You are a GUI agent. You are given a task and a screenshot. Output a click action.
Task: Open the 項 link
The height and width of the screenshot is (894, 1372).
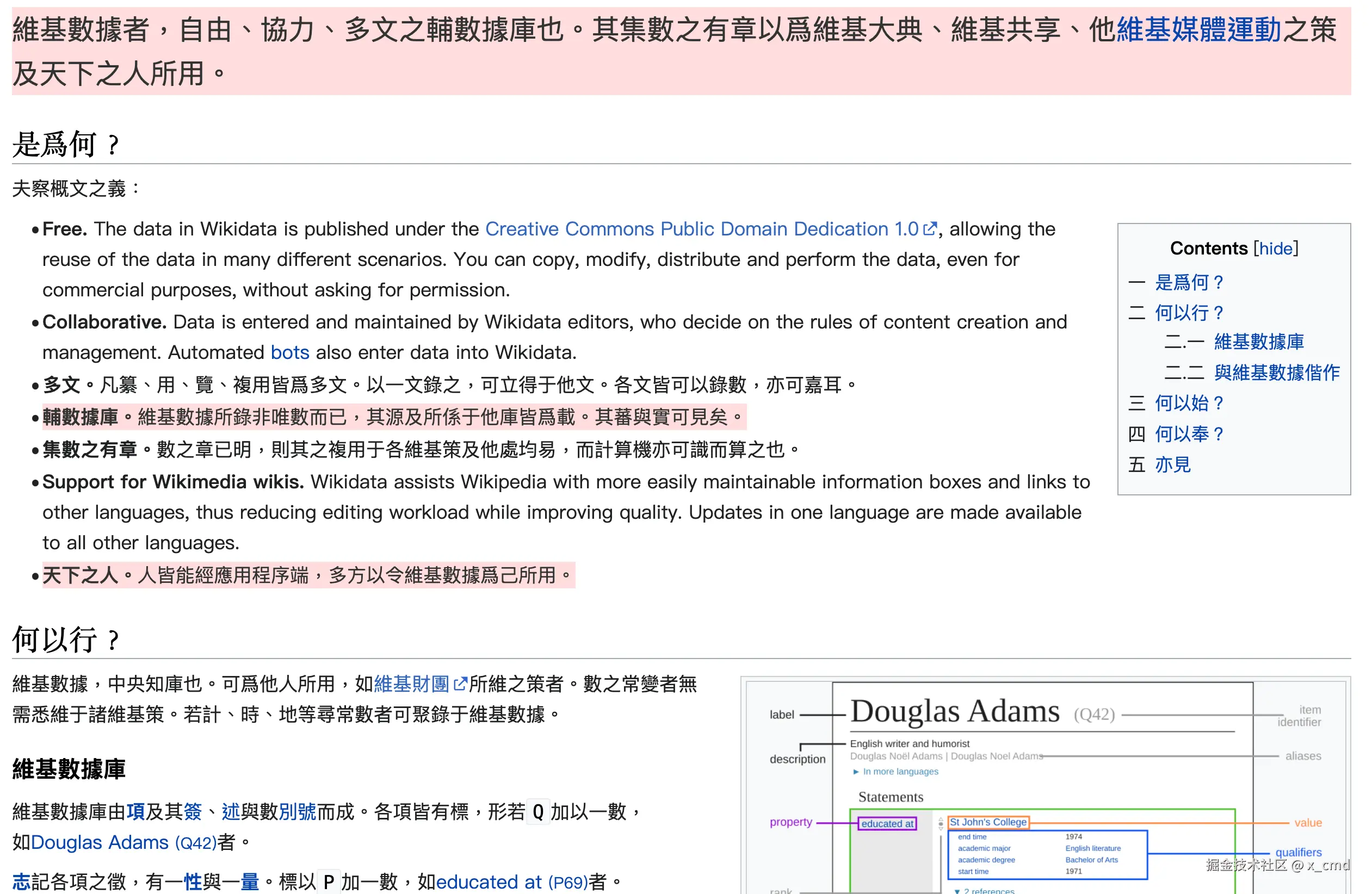click(x=135, y=812)
